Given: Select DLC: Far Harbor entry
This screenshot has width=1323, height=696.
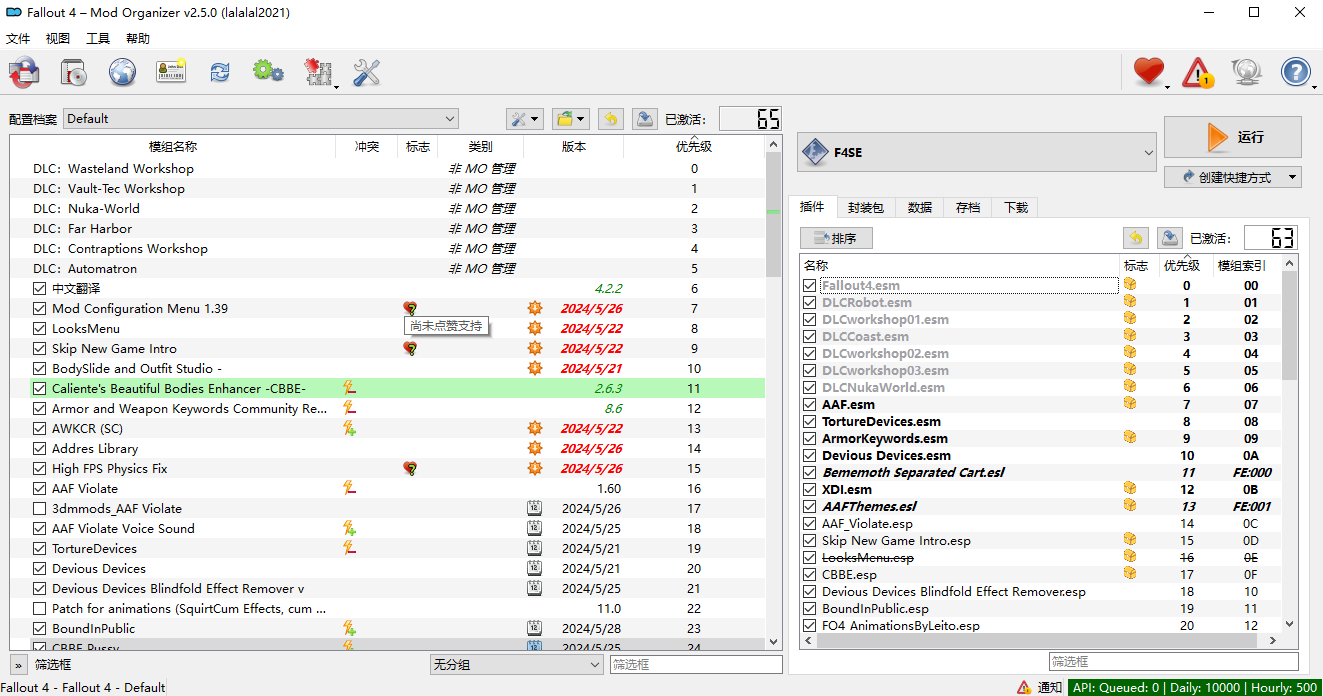Looking at the screenshot, I should pyautogui.click(x=388, y=228).
